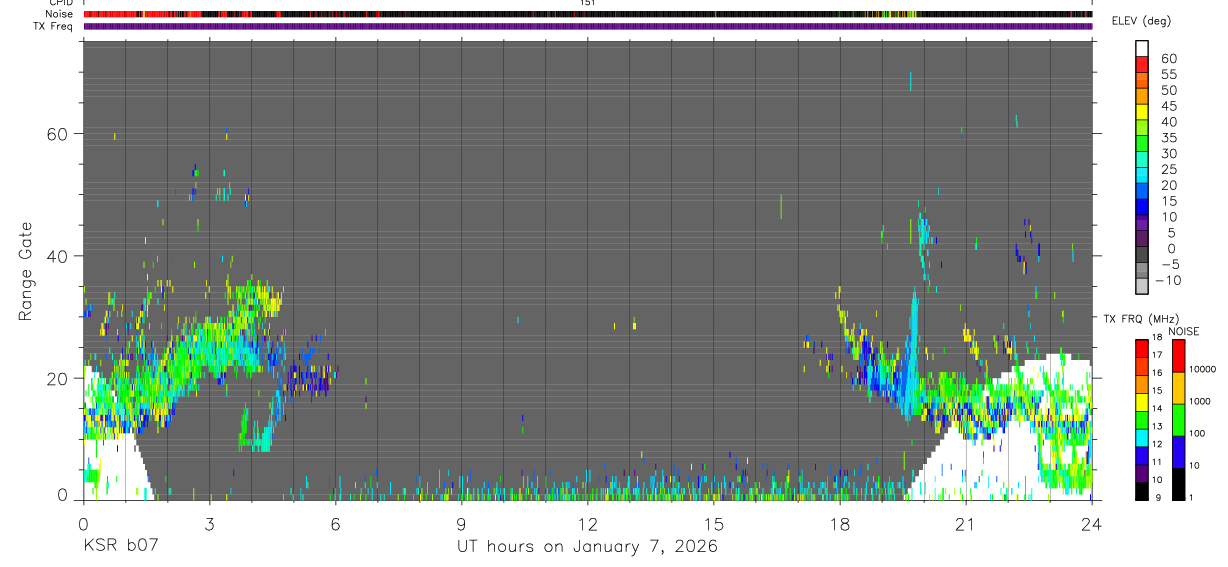Select the red 18 MHz TX frequency swatch
Image resolution: width=1228 pixels, height=567 pixels.
coord(1142,349)
